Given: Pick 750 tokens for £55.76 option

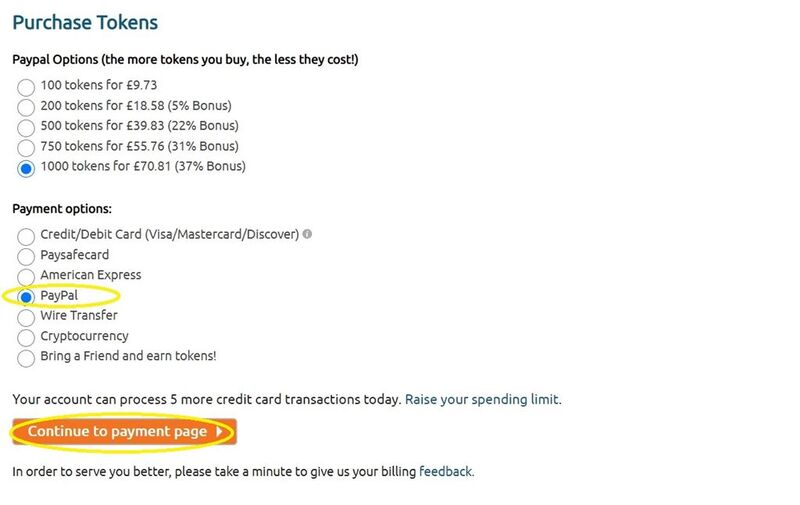Looking at the screenshot, I should tap(26, 148).
